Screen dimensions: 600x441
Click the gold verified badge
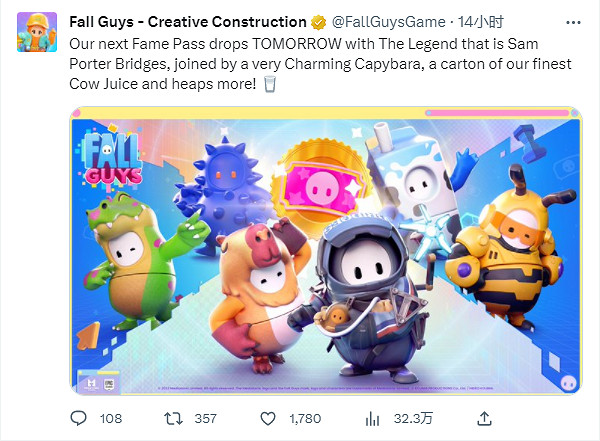point(320,21)
